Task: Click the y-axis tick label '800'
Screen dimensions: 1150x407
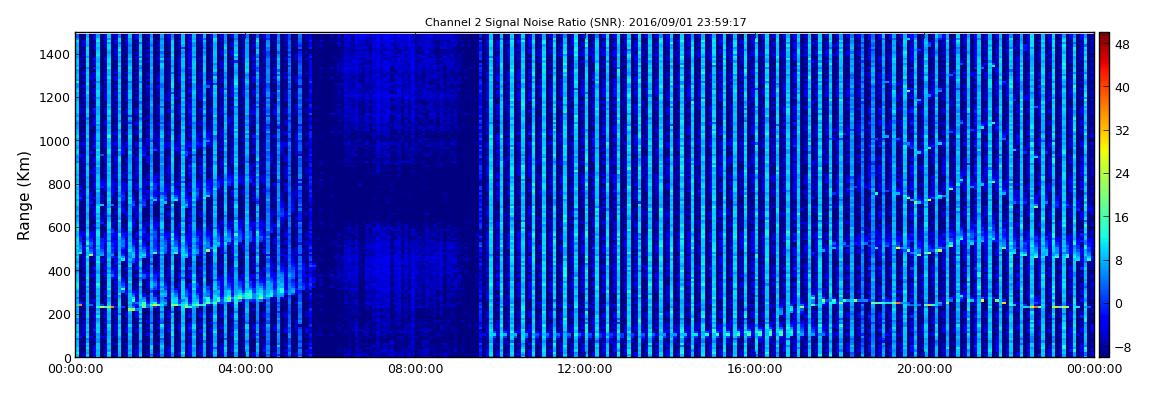Action: (x=59, y=184)
